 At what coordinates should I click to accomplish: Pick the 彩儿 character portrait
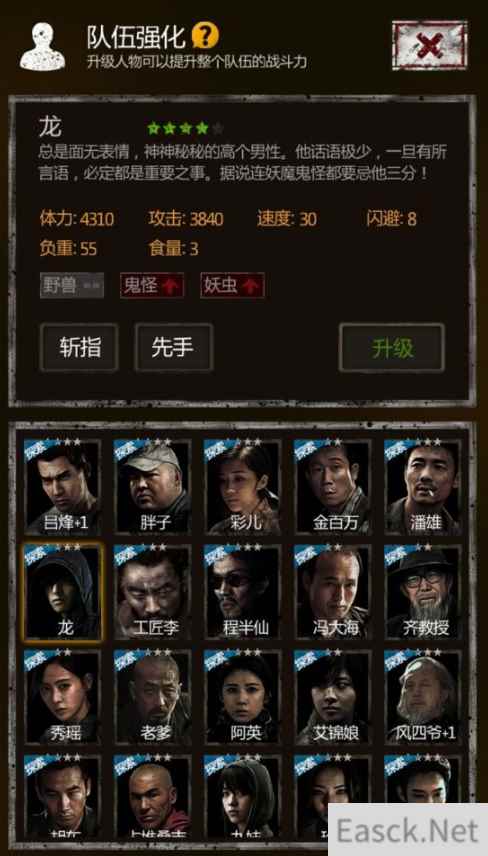243,487
